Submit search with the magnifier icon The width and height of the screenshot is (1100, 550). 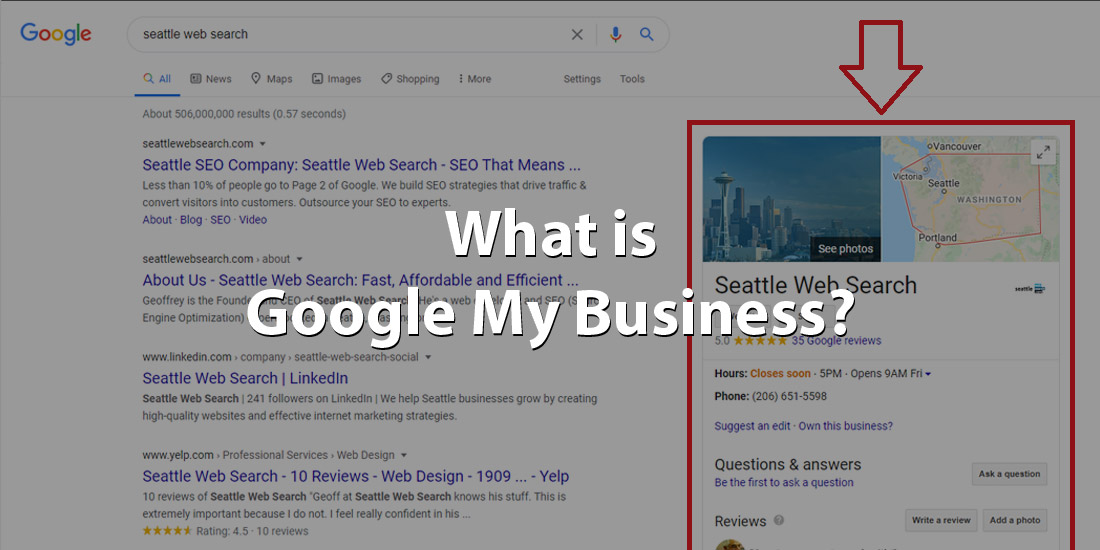[647, 34]
